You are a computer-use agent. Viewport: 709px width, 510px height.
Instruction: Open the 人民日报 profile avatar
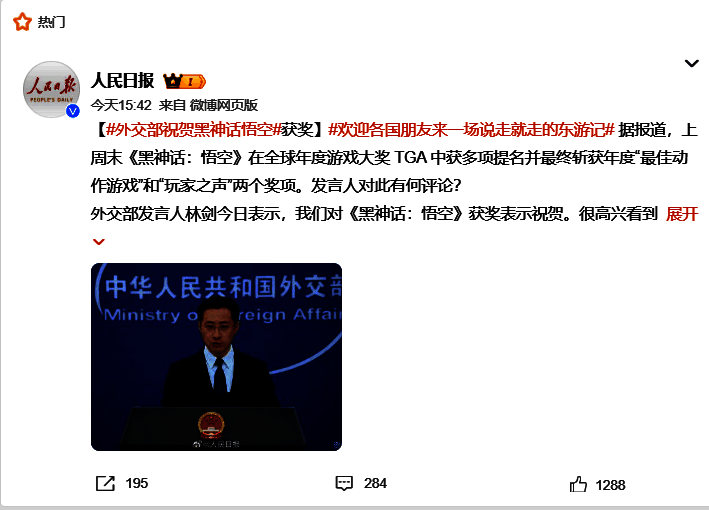(52, 90)
